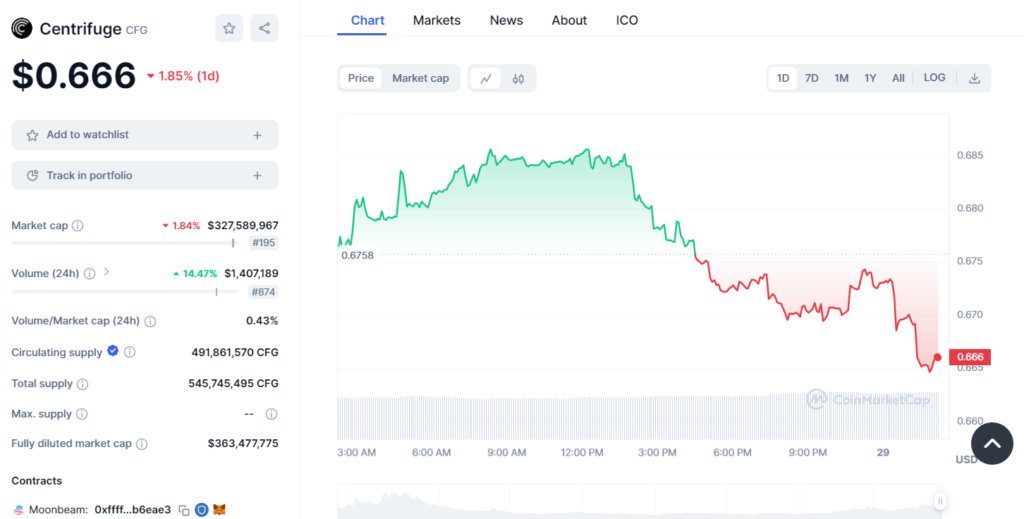Expand Add to watlist plus sign
The image size is (1024, 519).
[x=257, y=135]
